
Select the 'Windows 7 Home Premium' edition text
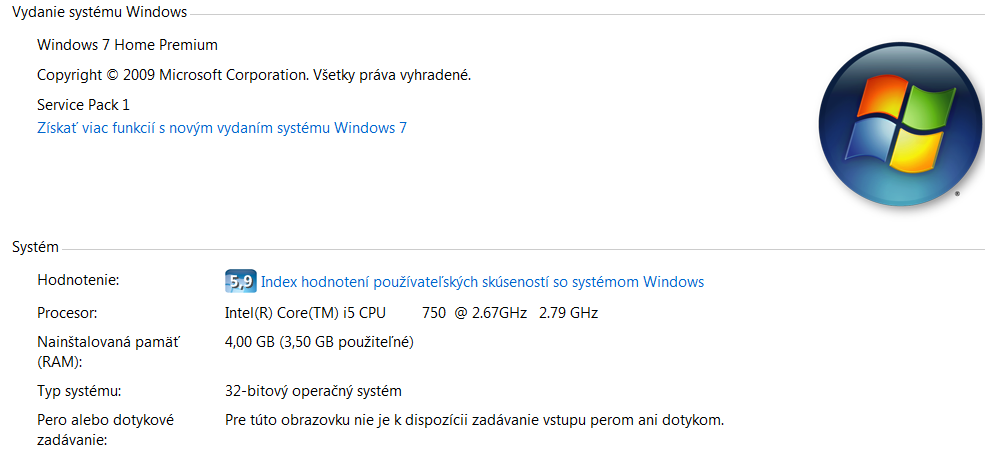pos(127,45)
